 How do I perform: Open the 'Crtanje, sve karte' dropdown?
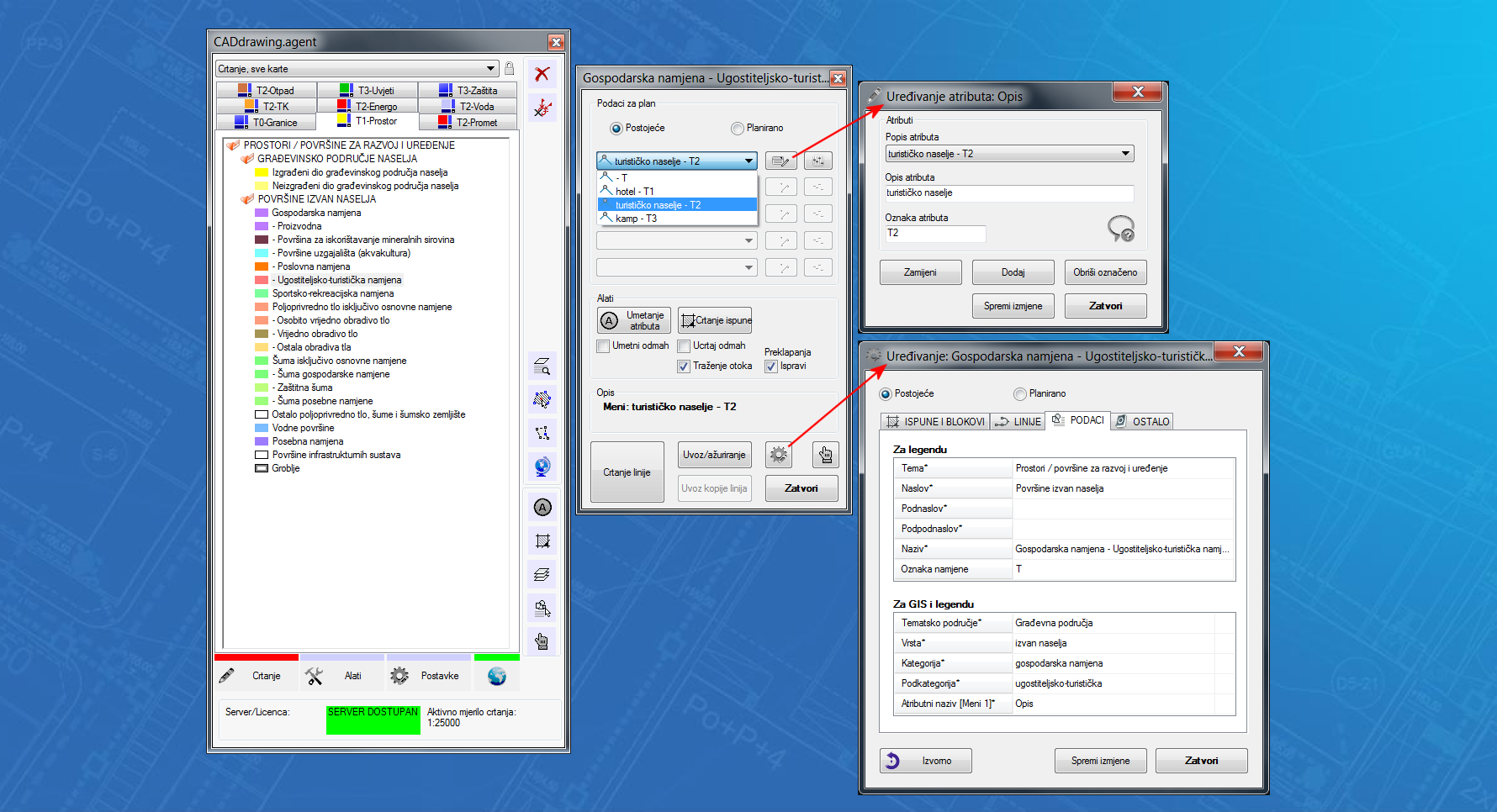(357, 69)
